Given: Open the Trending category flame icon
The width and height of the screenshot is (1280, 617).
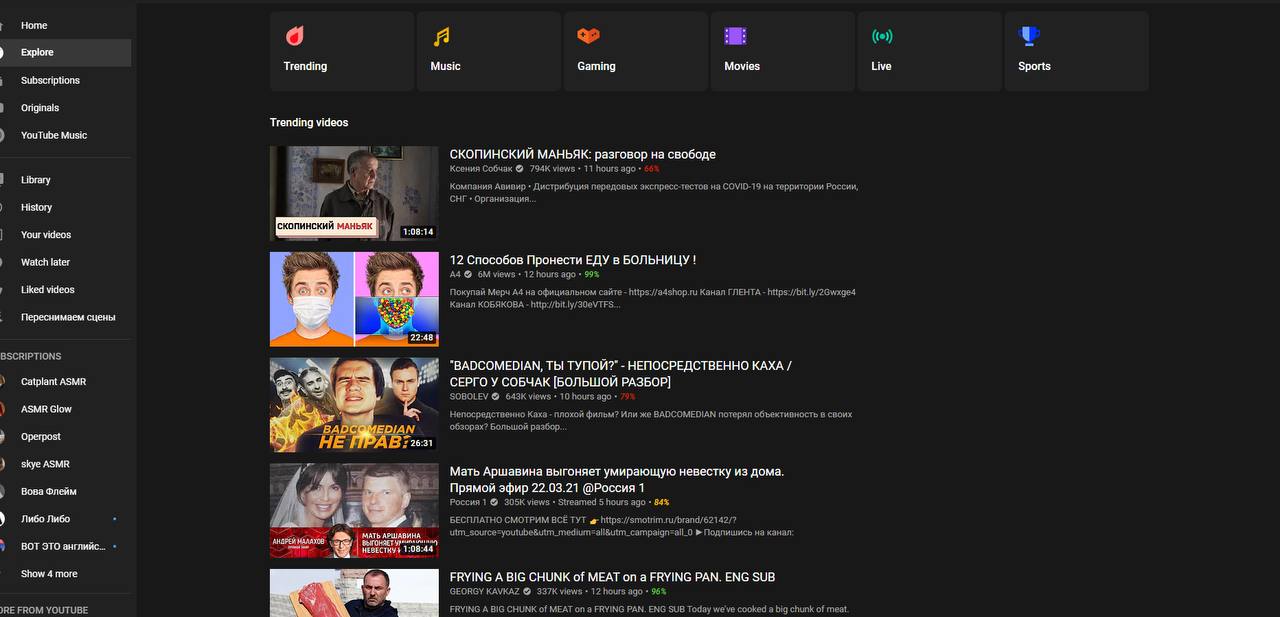Looking at the screenshot, I should pos(295,36).
